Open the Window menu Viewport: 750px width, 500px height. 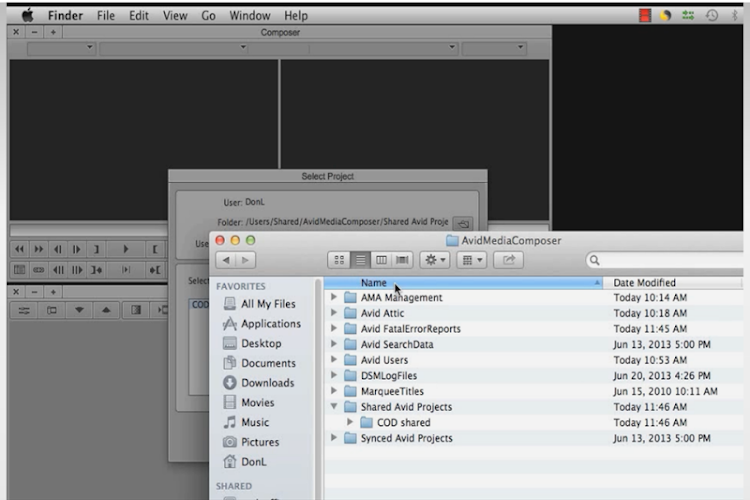click(x=249, y=16)
